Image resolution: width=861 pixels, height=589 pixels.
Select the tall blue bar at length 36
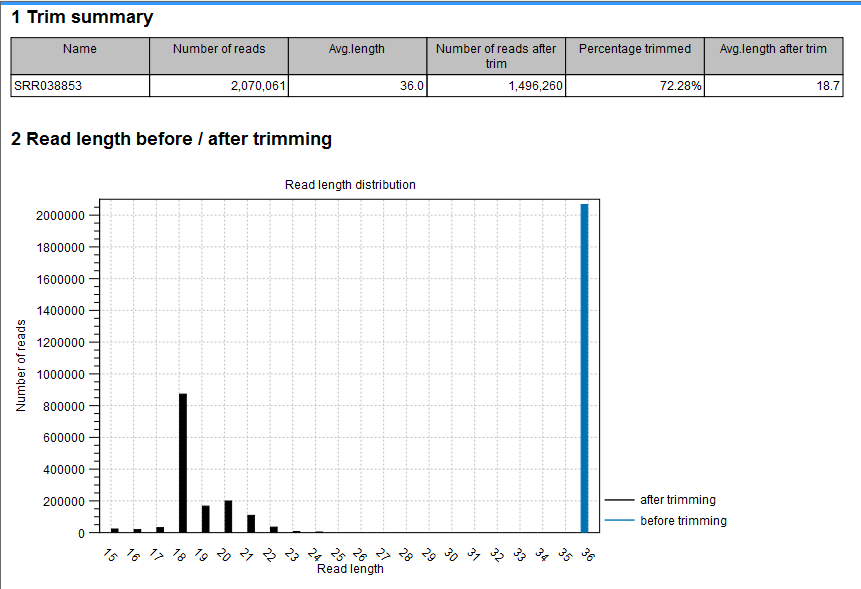(584, 368)
